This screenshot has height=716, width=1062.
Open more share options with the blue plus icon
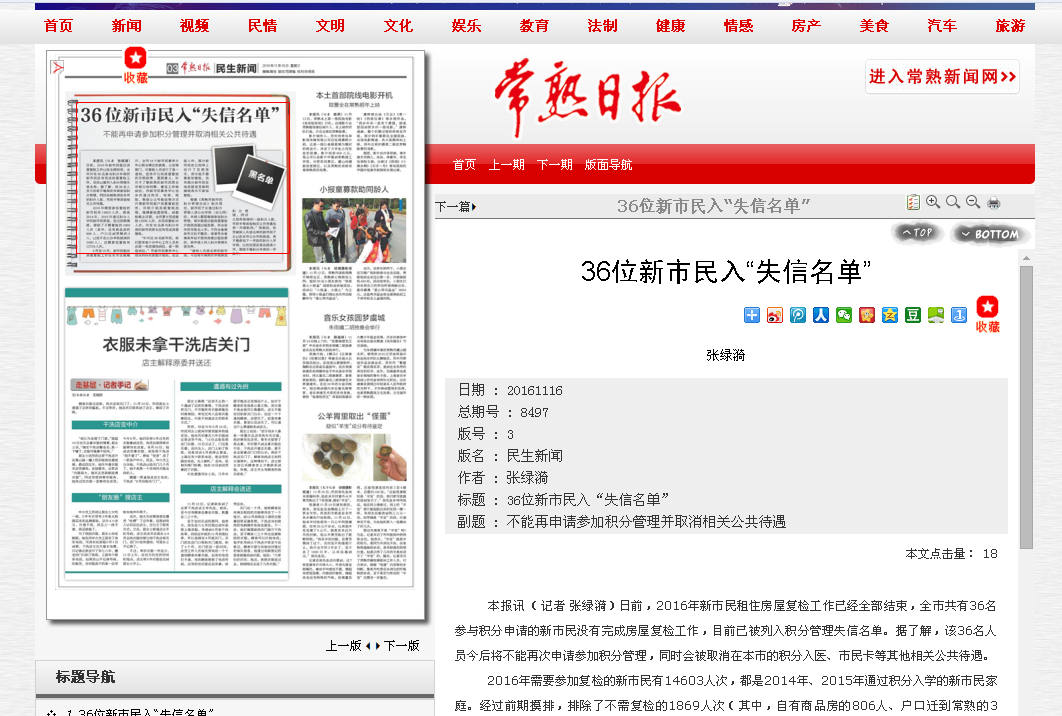pos(752,315)
